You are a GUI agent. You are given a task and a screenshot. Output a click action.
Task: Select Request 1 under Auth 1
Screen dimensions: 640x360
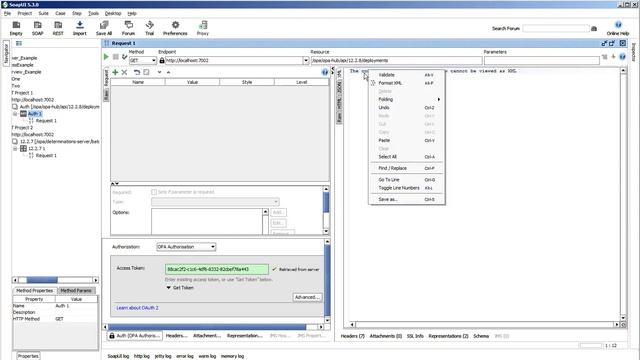[46, 121]
